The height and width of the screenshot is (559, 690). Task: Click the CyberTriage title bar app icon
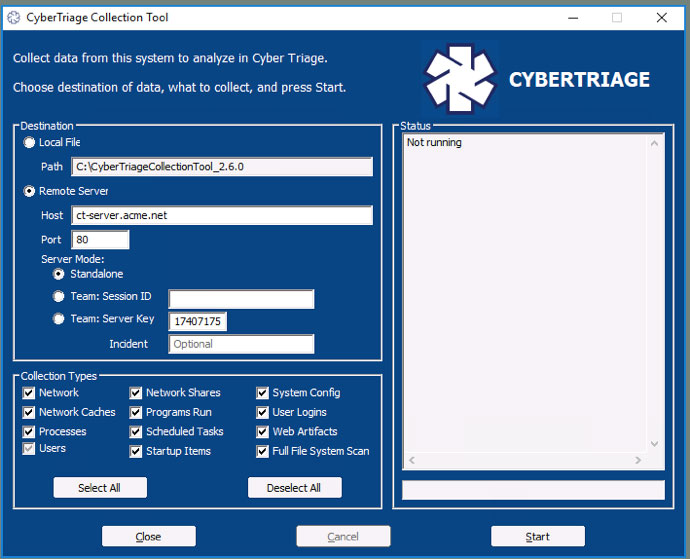[x=14, y=18]
